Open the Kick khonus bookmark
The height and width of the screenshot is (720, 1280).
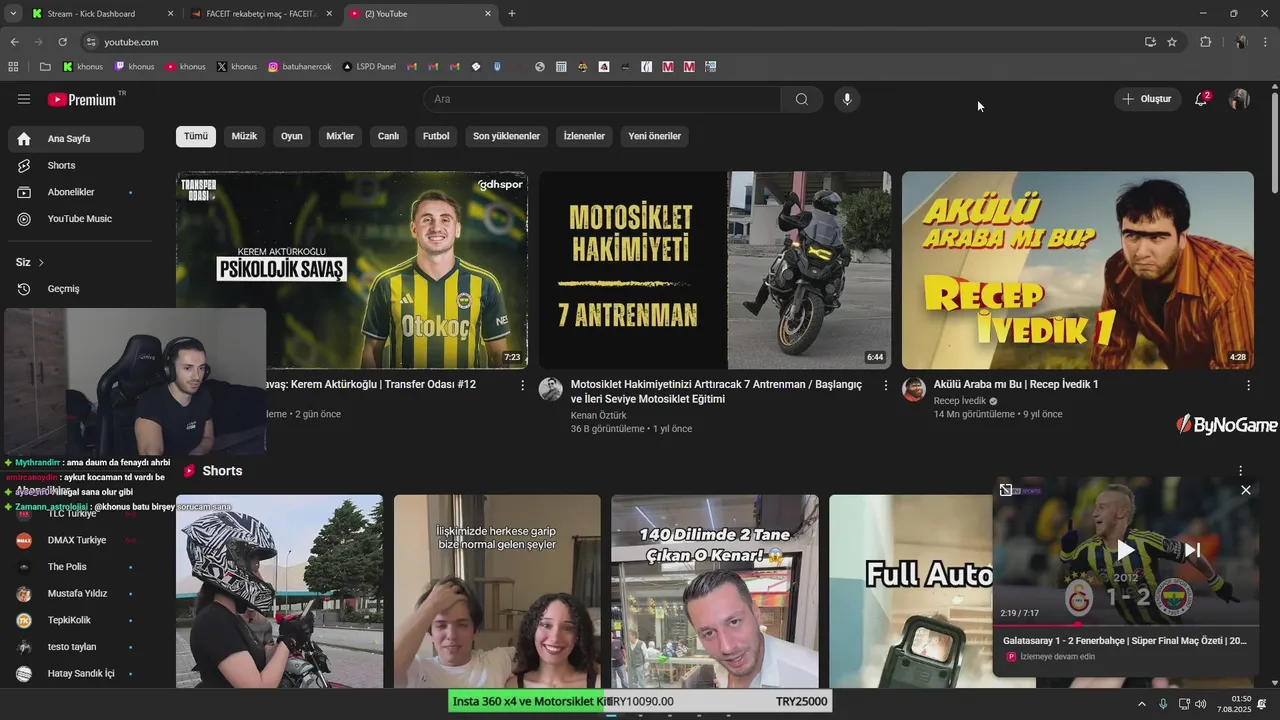click(83, 67)
